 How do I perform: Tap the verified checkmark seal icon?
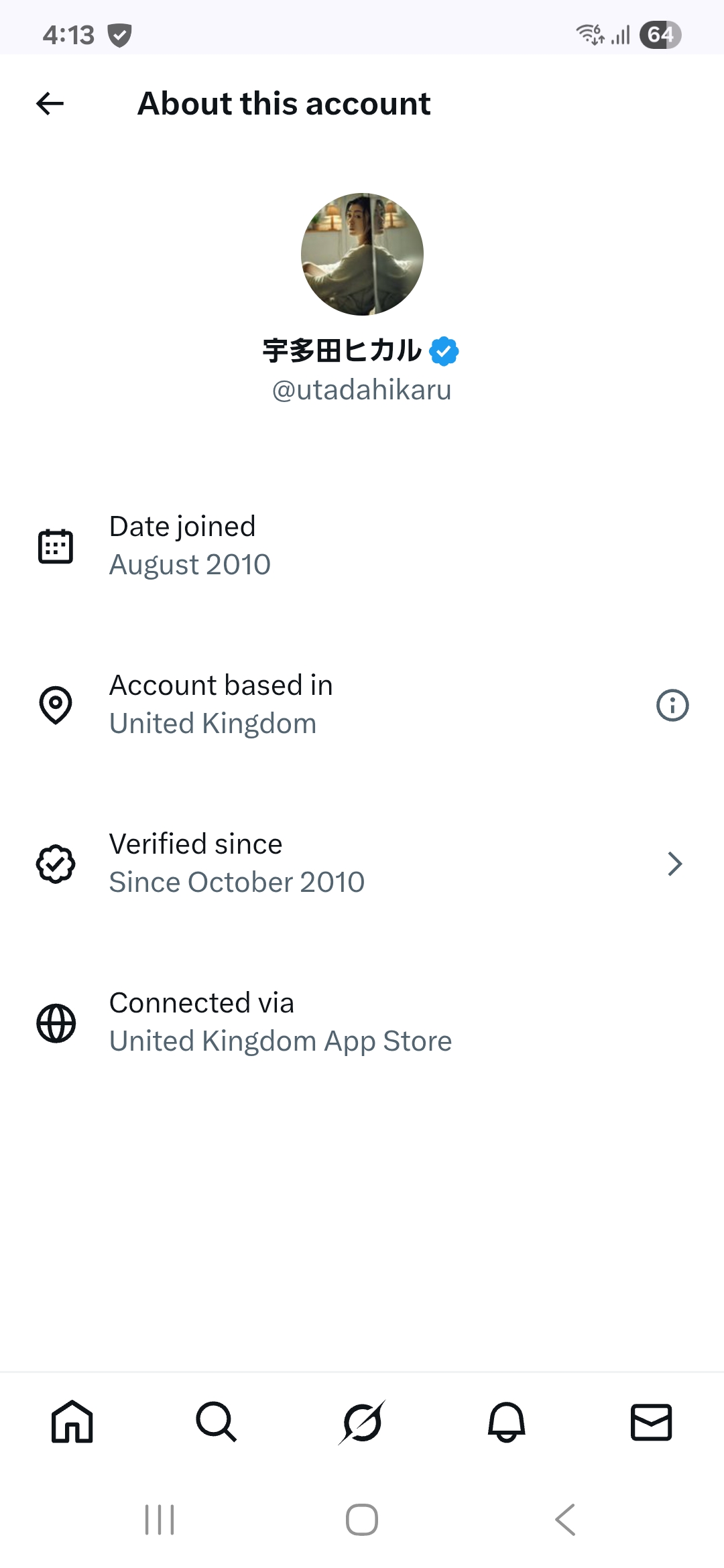coord(56,864)
